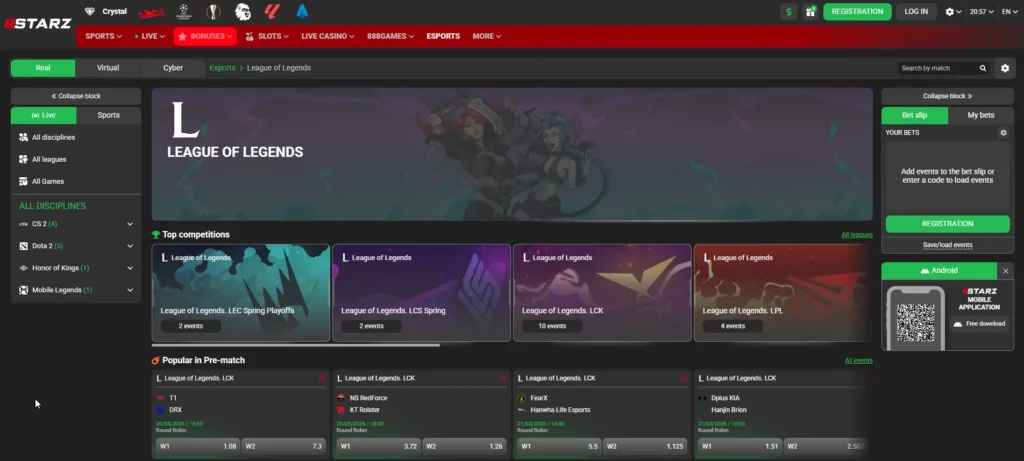Follow the Esports breadcrumb link
The width and height of the screenshot is (1024, 461).
click(222, 68)
